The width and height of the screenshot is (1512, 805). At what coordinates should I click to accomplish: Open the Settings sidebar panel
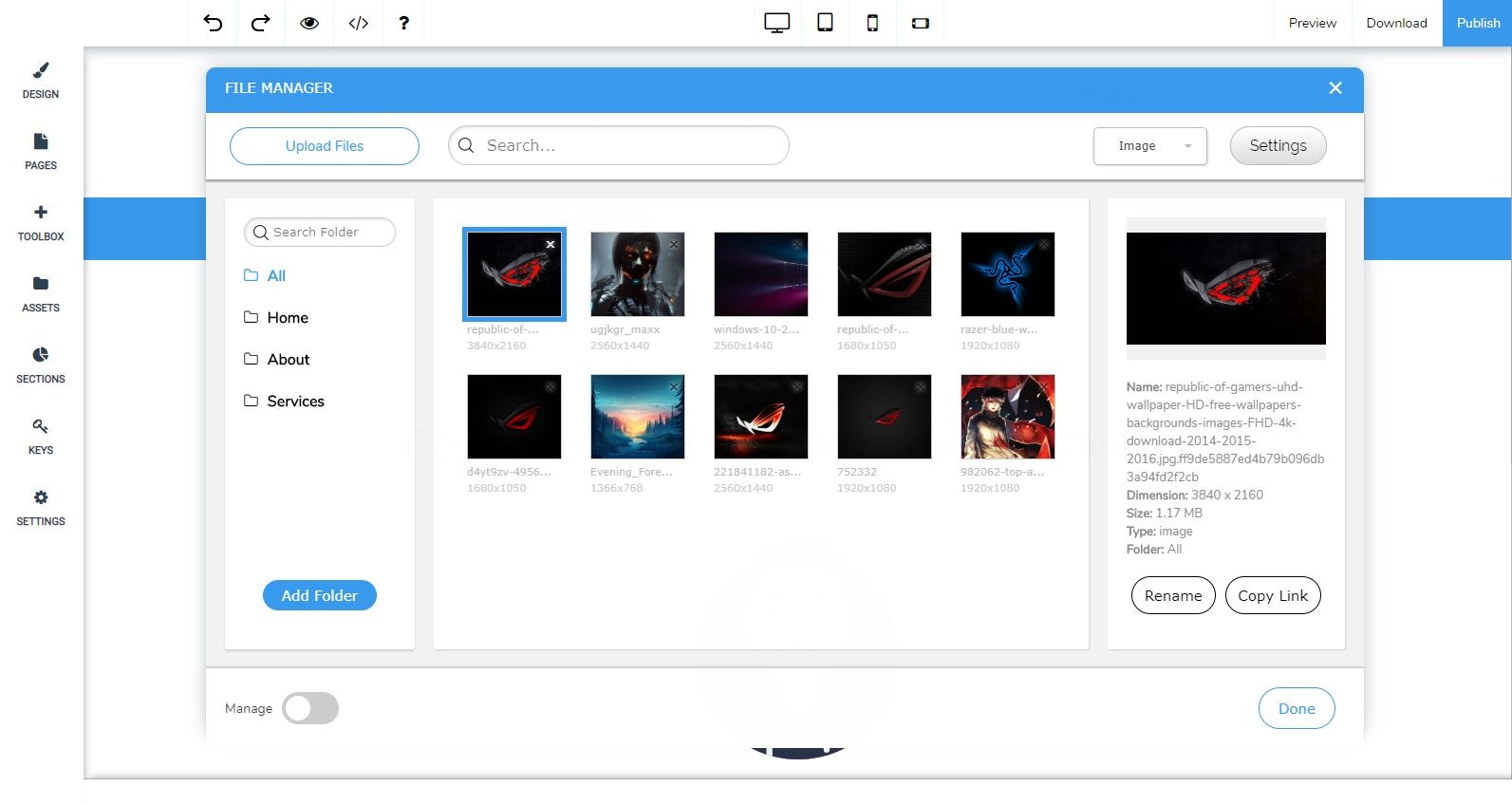tap(41, 508)
